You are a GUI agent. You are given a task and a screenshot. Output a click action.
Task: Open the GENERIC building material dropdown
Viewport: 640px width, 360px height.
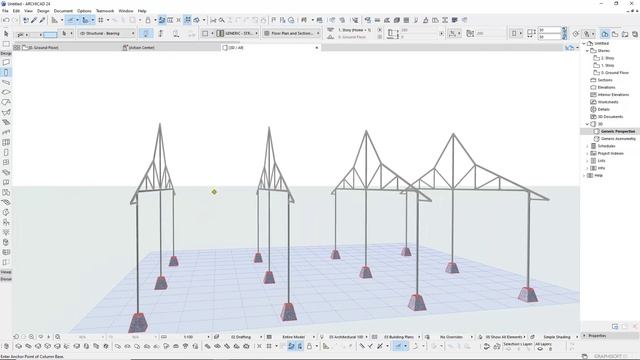point(238,33)
